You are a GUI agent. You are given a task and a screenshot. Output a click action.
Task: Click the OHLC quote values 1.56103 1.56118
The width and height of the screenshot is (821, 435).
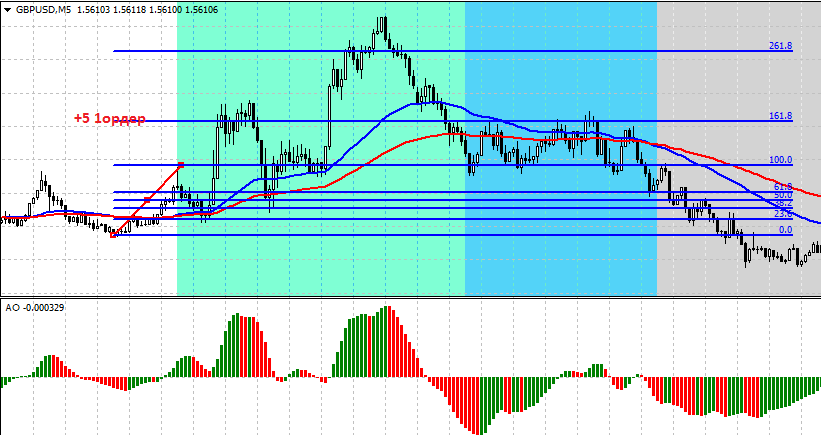click(x=111, y=9)
